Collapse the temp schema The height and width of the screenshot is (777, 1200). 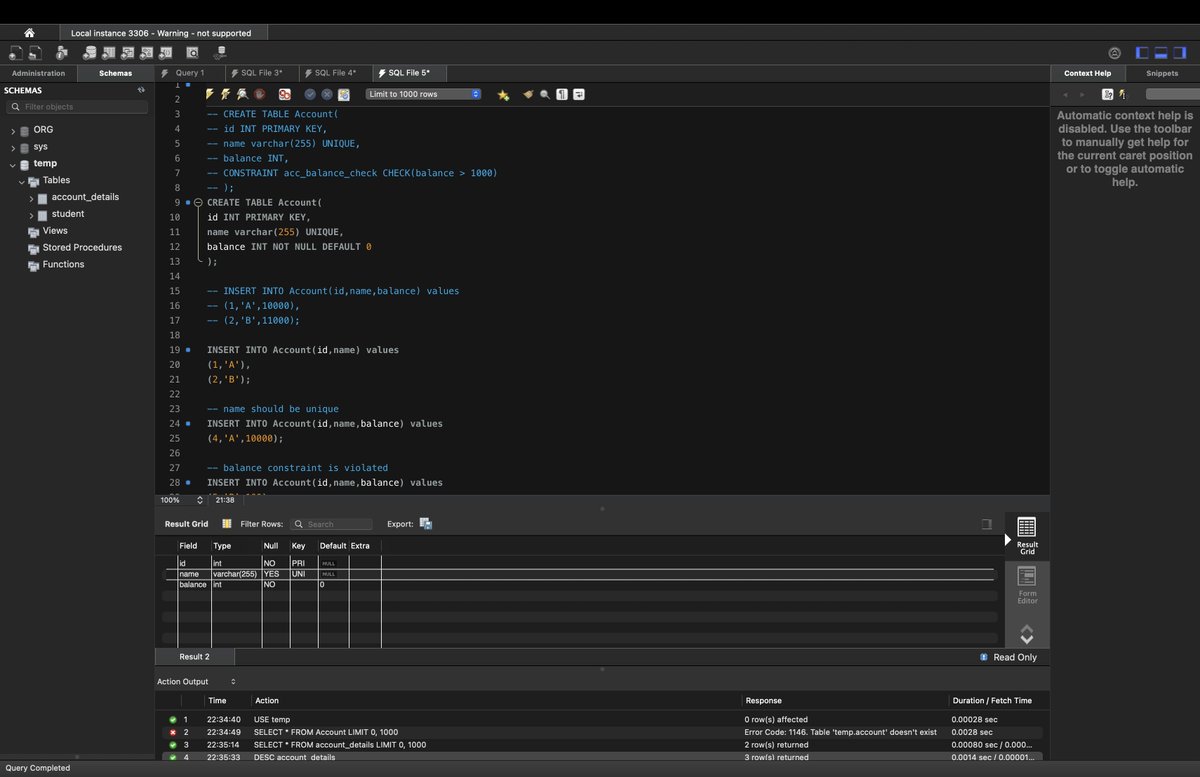click(13, 164)
